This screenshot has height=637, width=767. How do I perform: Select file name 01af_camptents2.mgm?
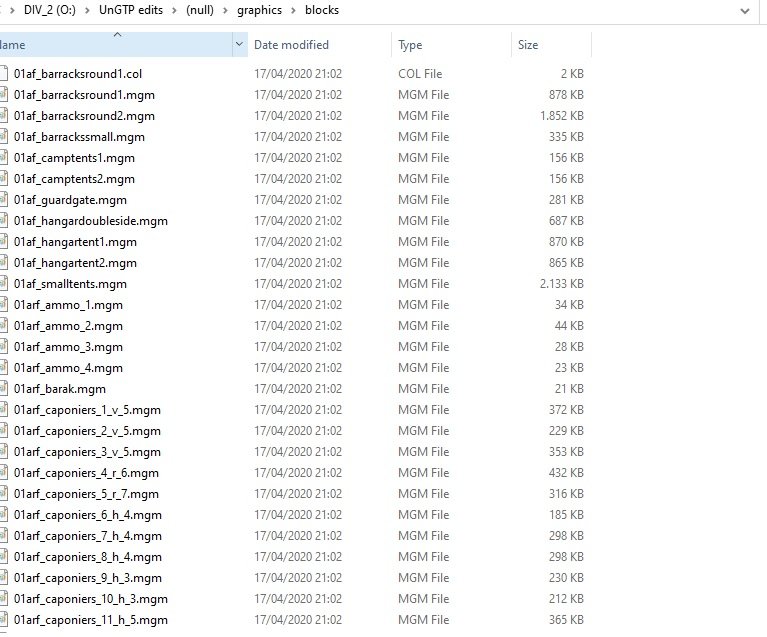(74, 179)
